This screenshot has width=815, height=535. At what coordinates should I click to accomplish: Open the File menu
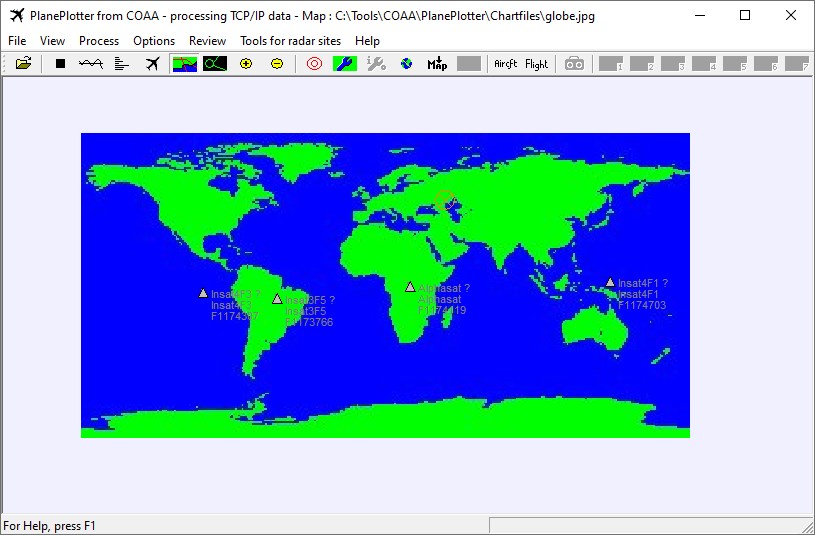click(x=17, y=41)
